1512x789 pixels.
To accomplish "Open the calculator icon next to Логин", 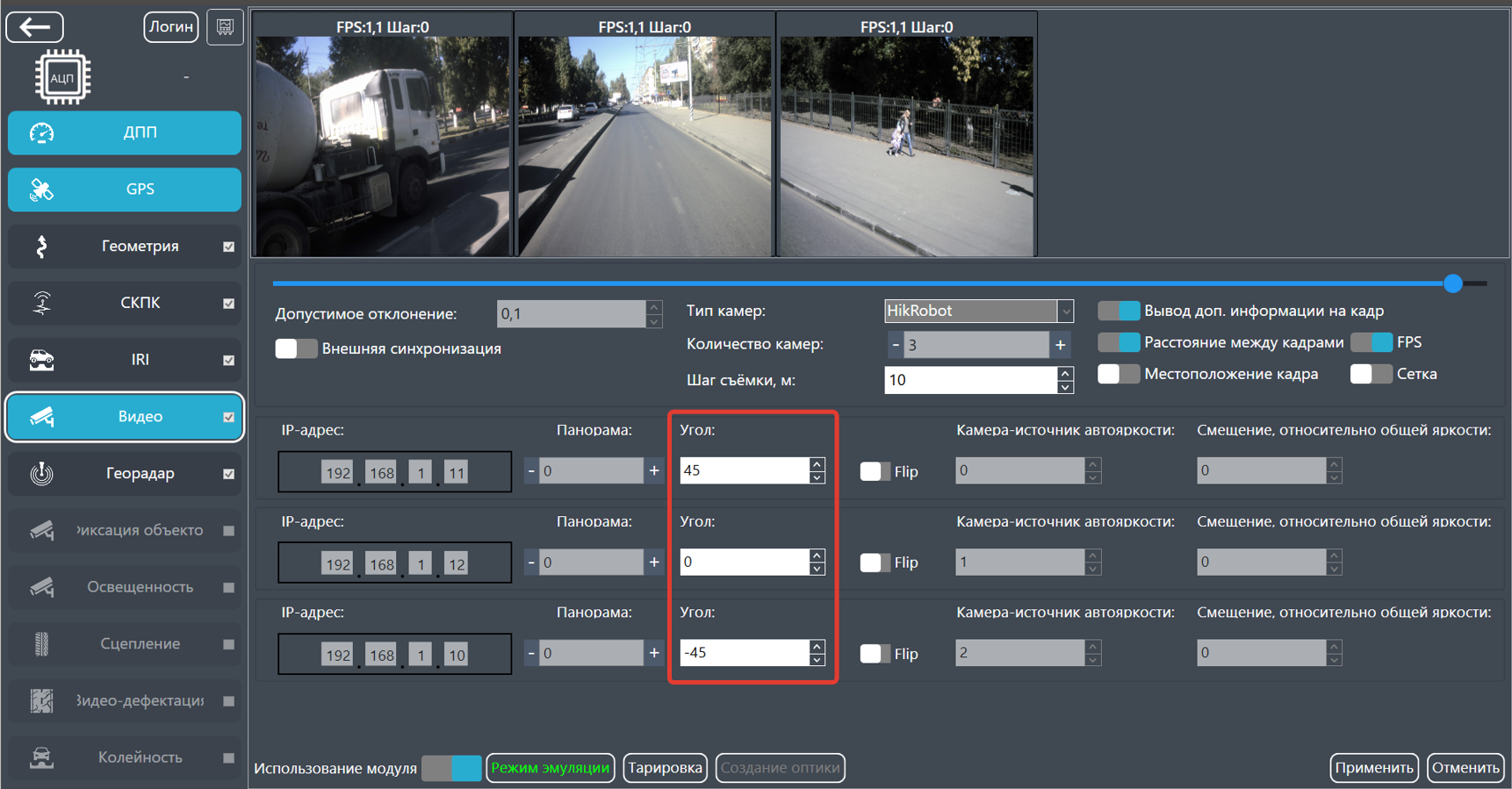I will pos(225,27).
